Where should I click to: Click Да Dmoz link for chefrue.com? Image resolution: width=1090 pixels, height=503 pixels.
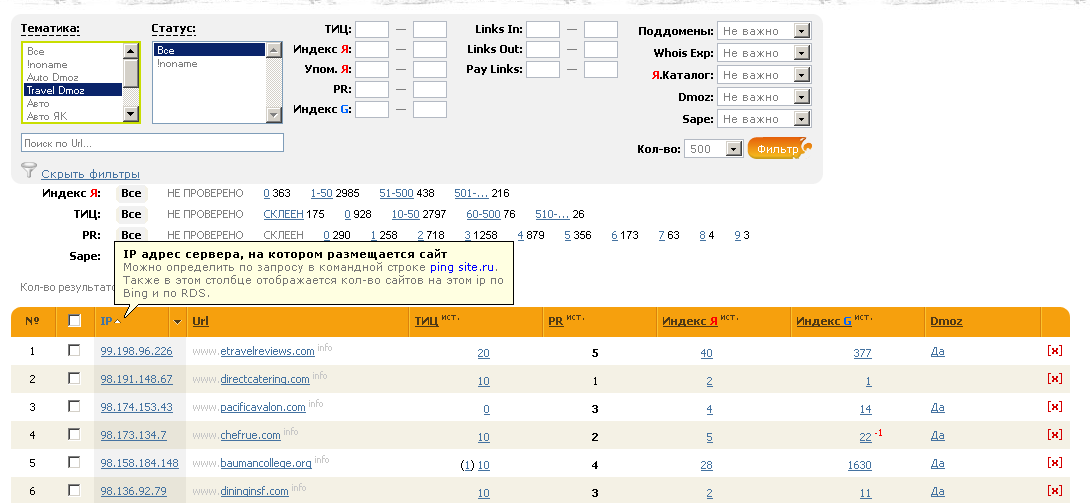point(937,435)
